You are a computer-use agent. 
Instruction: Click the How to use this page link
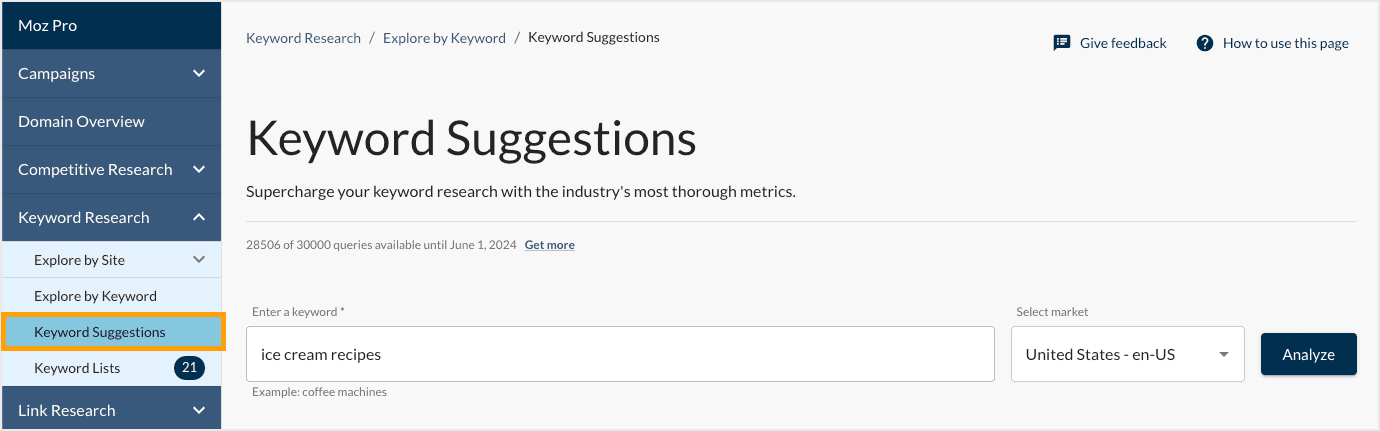[x=1285, y=43]
